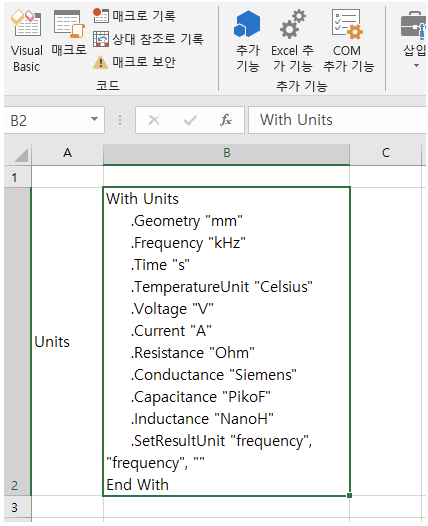Select the cell containing Units
The image size is (428, 526).
click(67, 341)
